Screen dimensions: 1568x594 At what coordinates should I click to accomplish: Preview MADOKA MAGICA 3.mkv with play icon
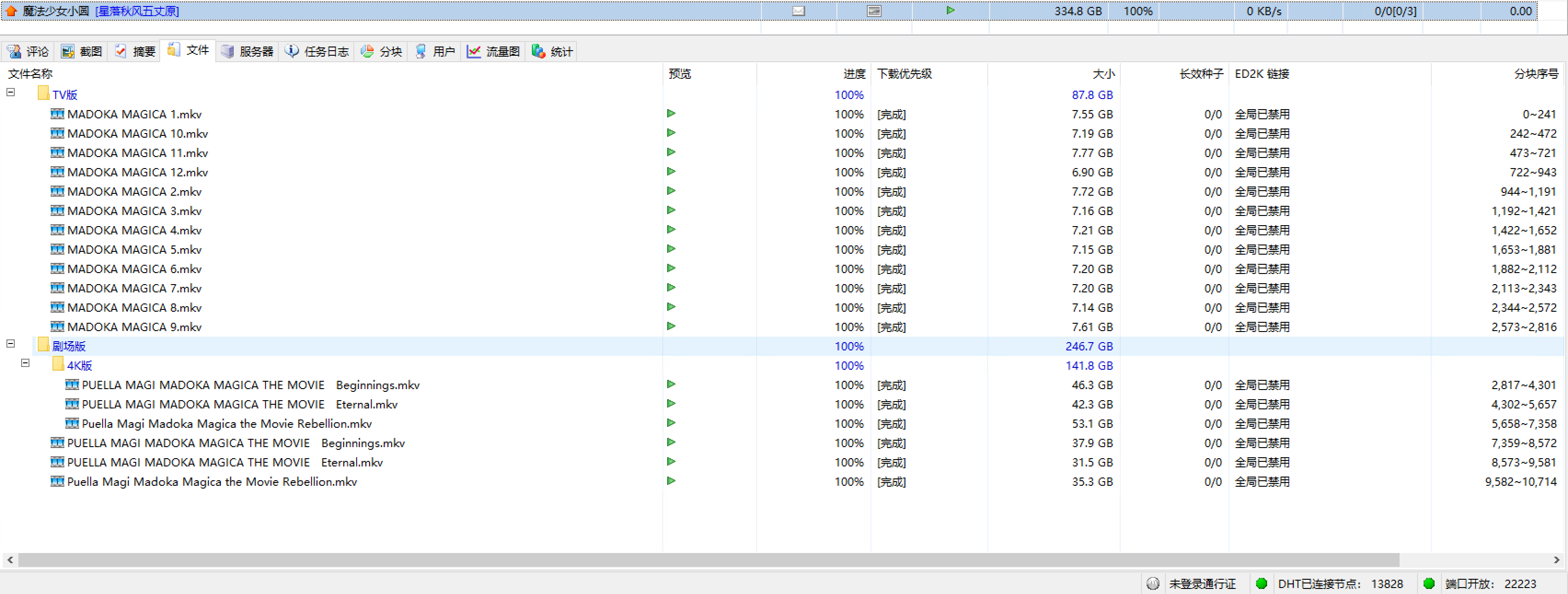(x=671, y=211)
